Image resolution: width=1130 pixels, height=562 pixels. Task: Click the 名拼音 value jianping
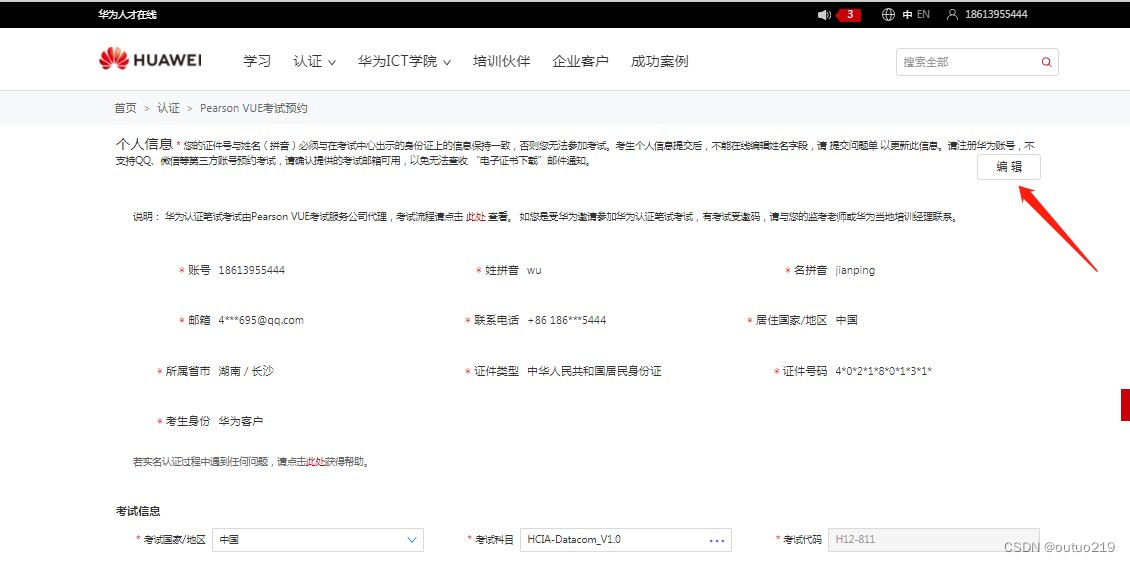(x=855, y=270)
